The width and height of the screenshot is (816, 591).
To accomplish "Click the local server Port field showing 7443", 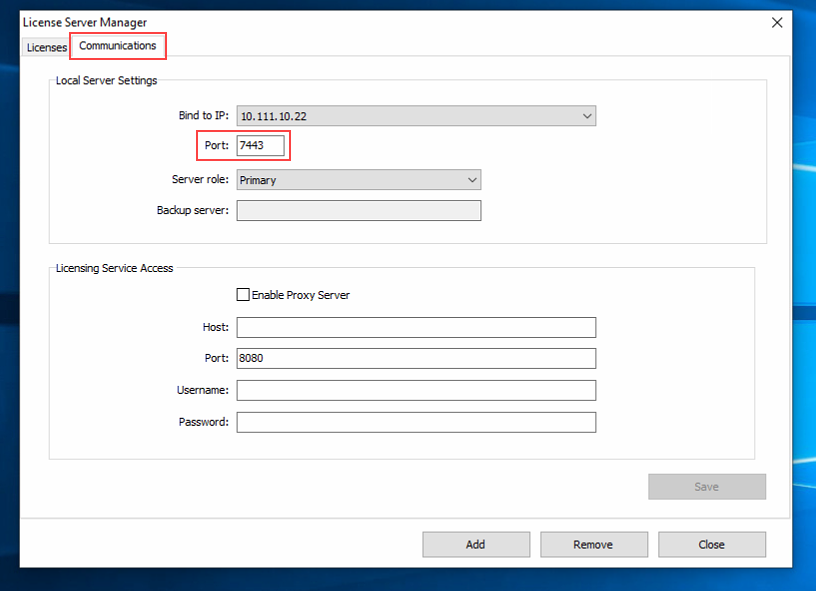I will click(x=260, y=146).
